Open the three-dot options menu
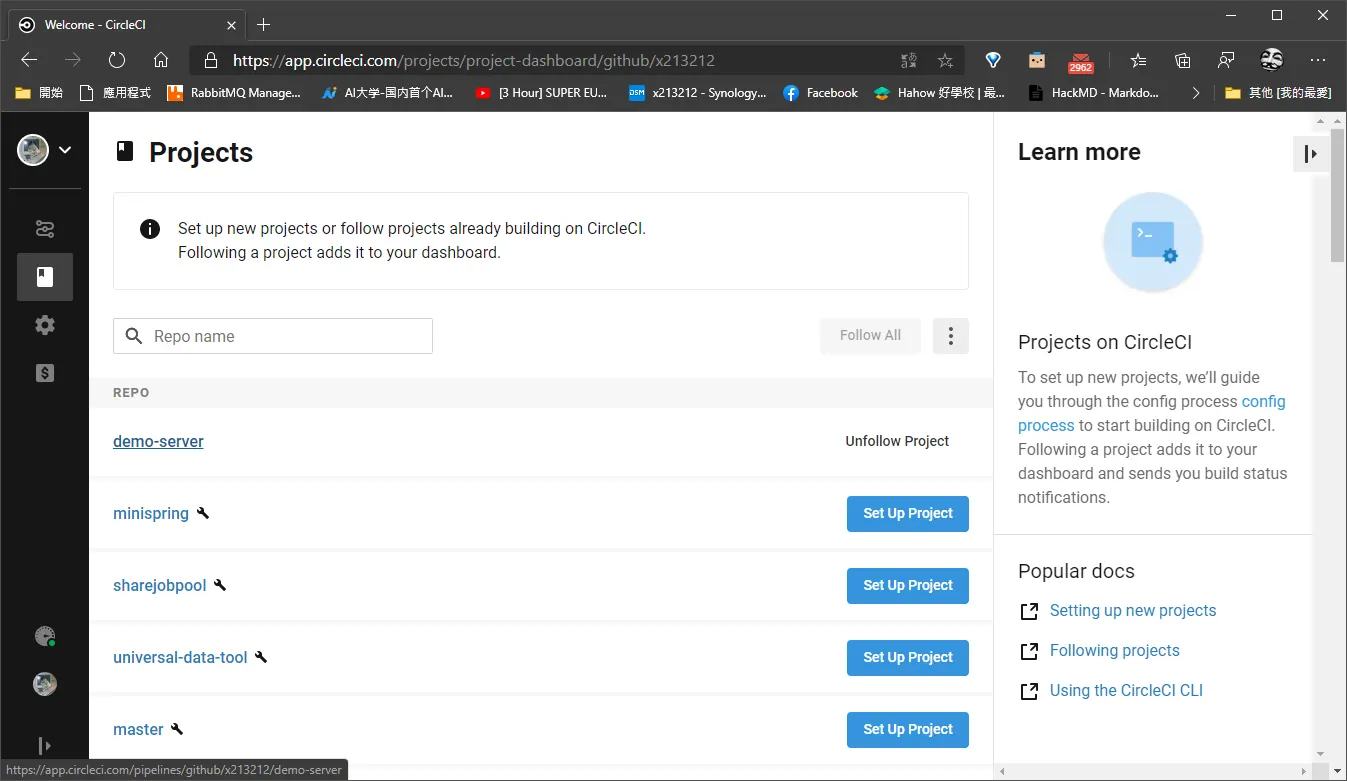The height and width of the screenshot is (781, 1347). [951, 336]
